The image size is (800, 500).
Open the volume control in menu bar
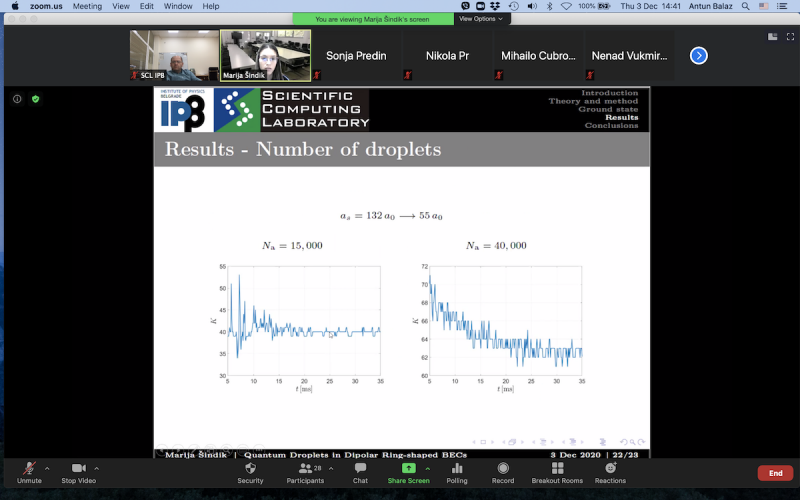532,6
